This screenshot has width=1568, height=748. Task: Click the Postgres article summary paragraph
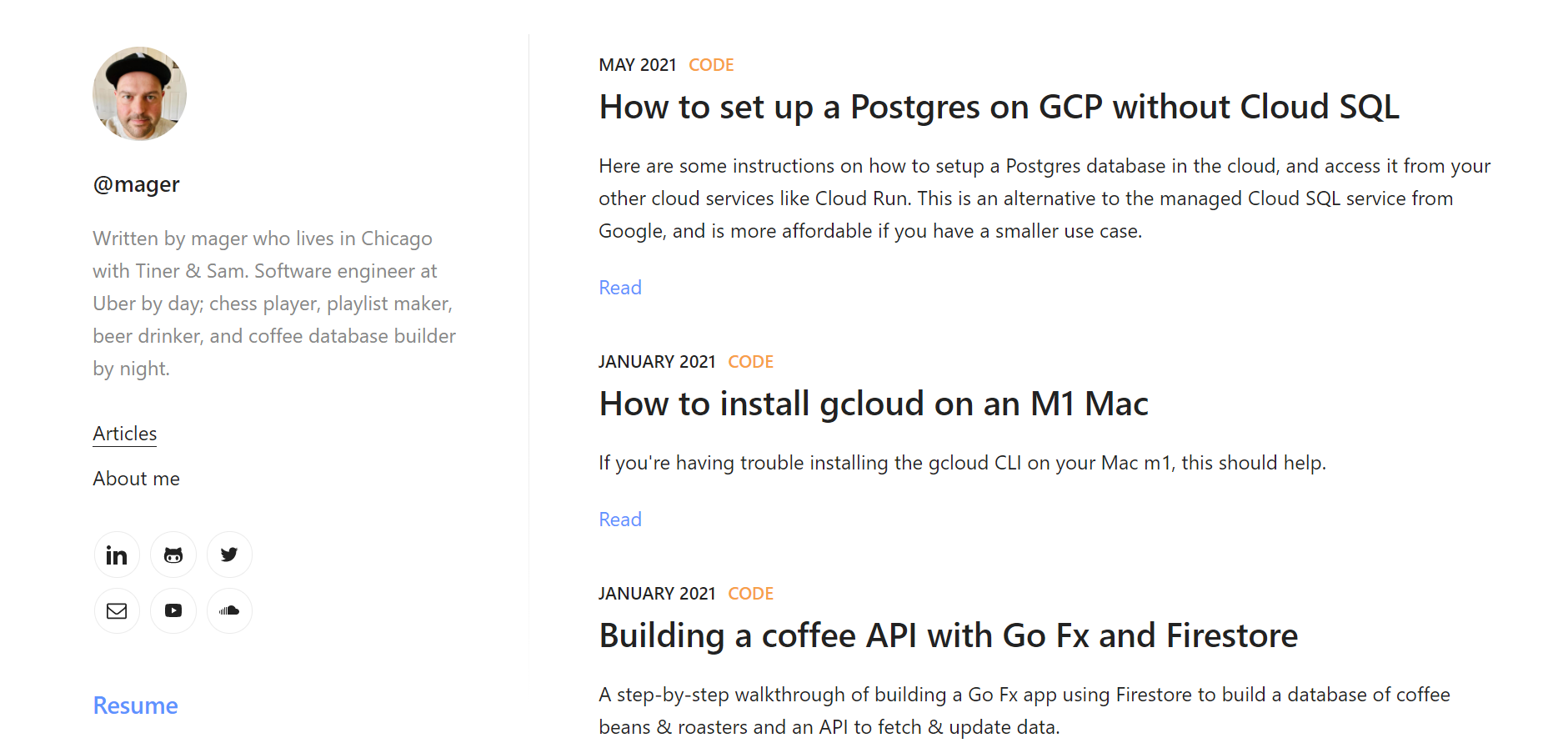[x=1044, y=198]
